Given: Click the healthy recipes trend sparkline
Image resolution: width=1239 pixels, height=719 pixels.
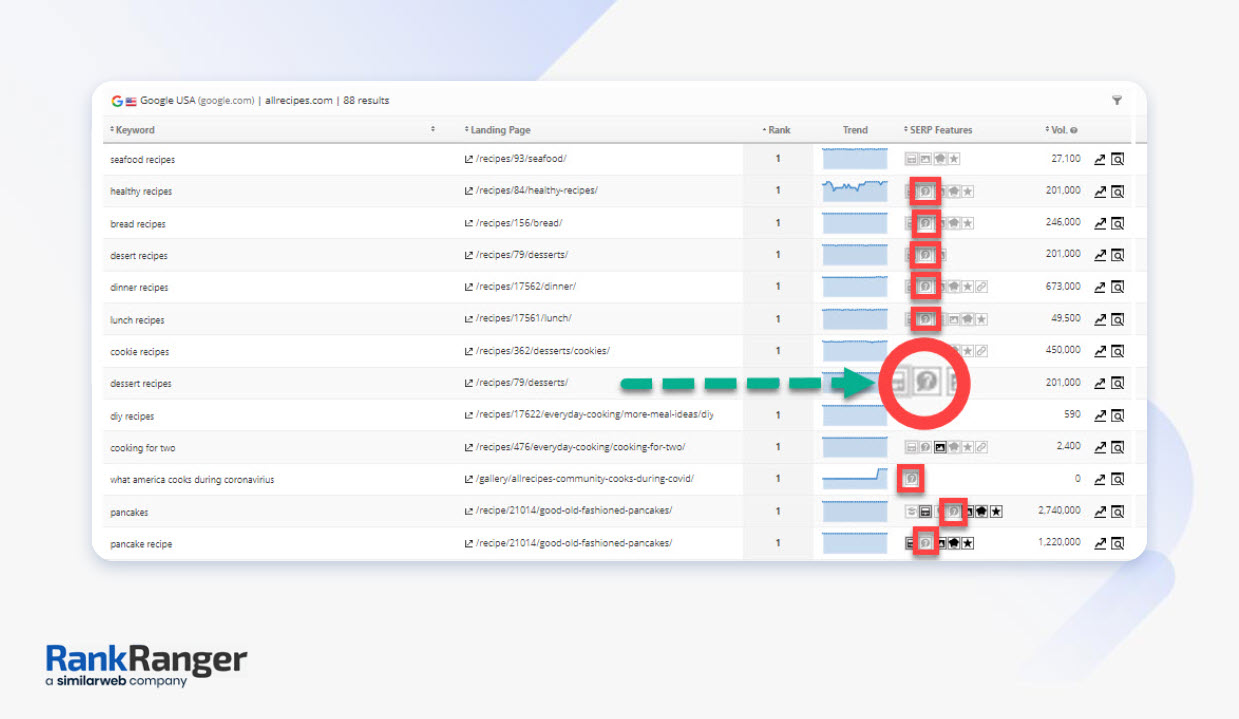Looking at the screenshot, I should point(854,190).
